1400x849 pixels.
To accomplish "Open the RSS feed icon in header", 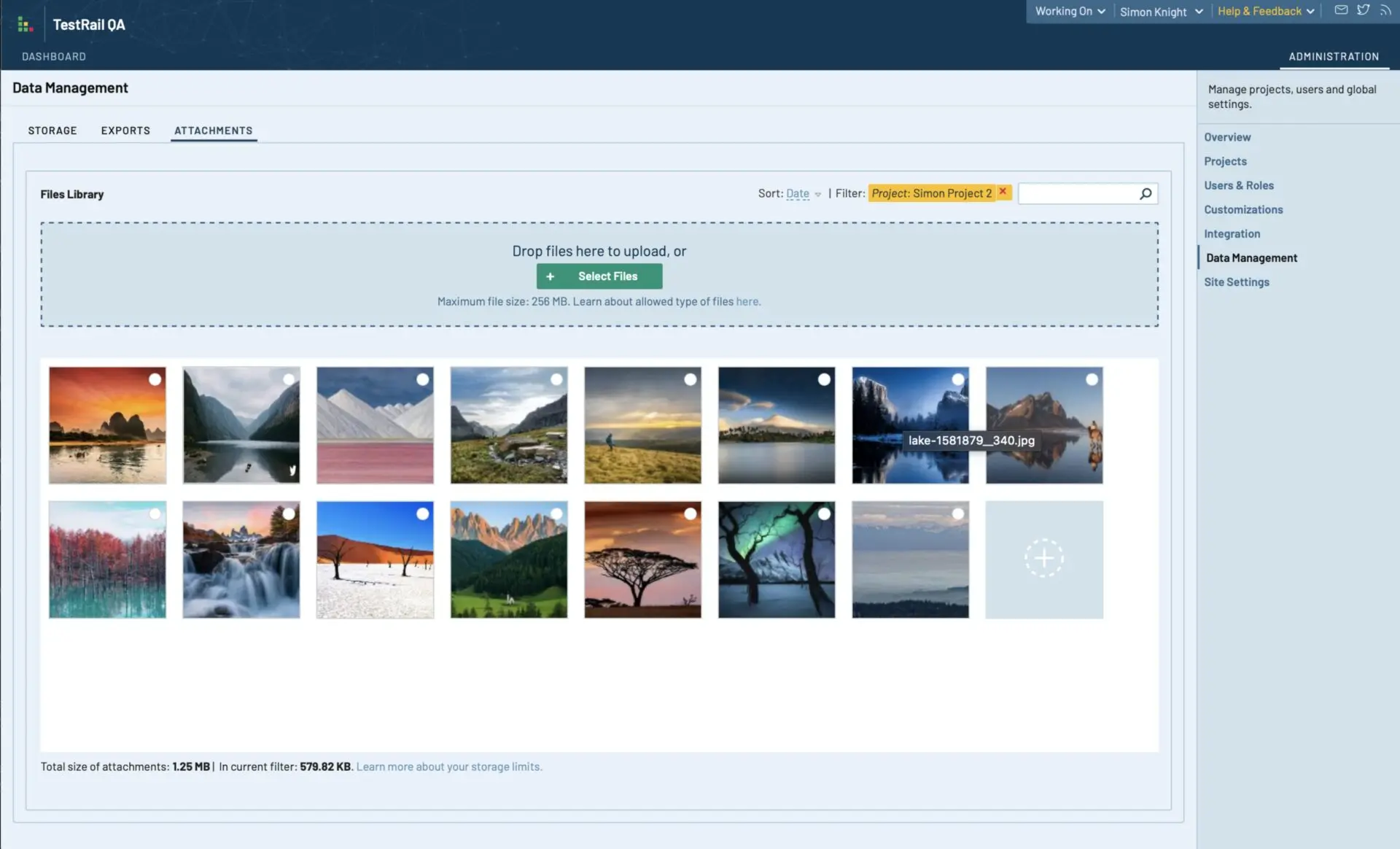I will [x=1385, y=10].
